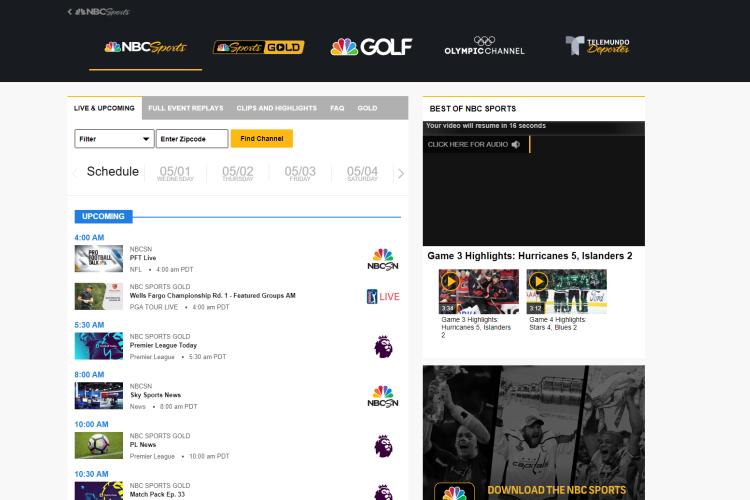Play Game 4 Highlights Stars Blues thumbnail
The width and height of the screenshot is (750, 500).
click(566, 291)
